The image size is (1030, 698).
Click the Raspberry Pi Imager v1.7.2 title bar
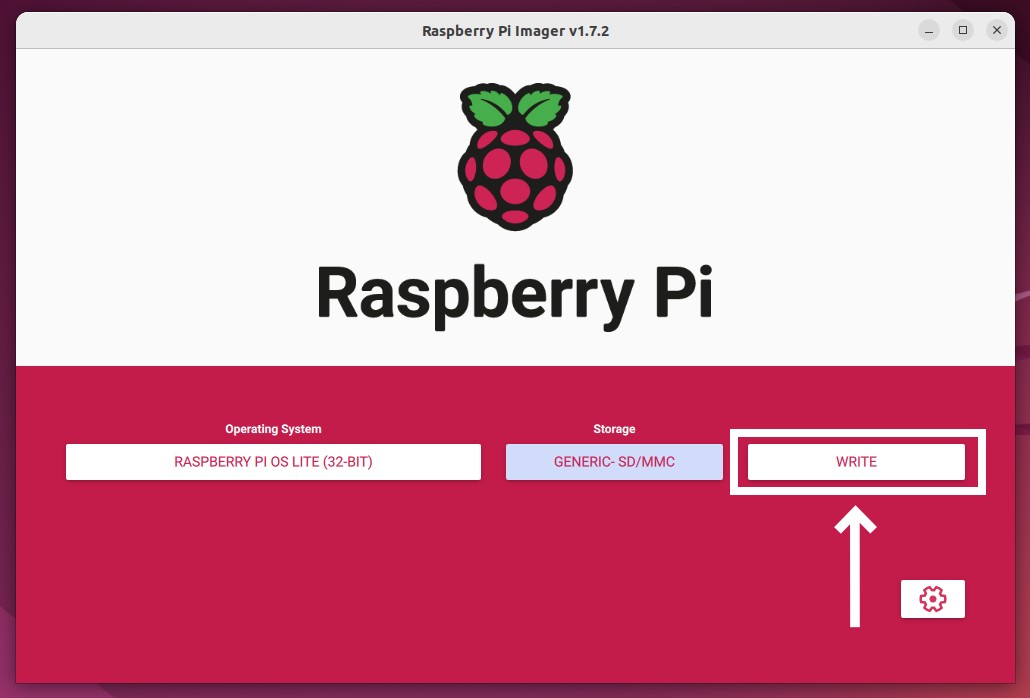click(x=515, y=31)
